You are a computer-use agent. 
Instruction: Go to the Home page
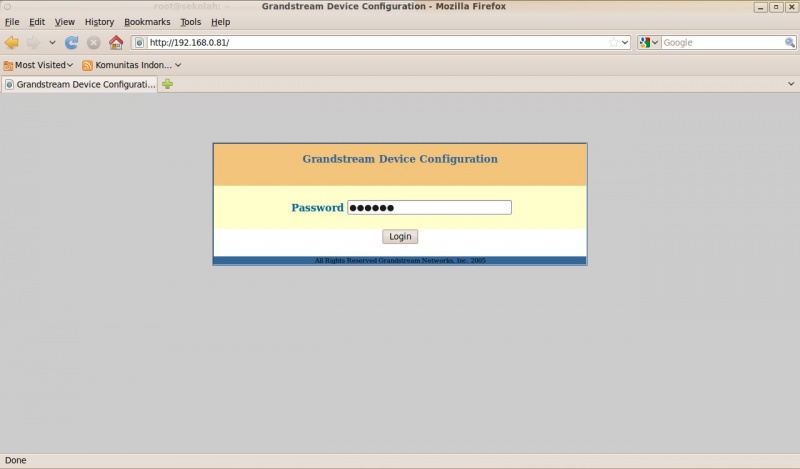tap(116, 43)
